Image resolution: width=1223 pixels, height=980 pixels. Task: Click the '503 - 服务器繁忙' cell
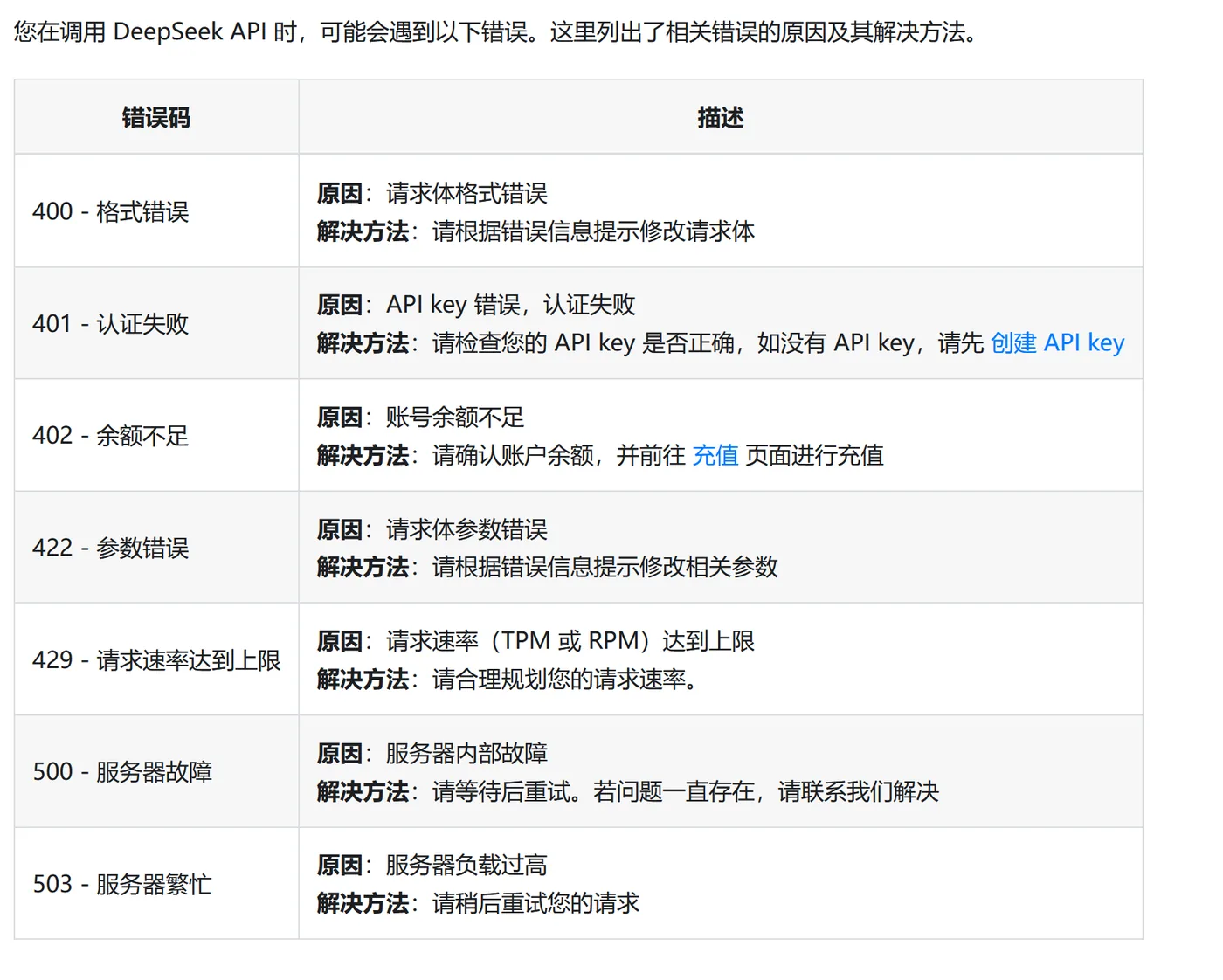[x=156, y=883]
